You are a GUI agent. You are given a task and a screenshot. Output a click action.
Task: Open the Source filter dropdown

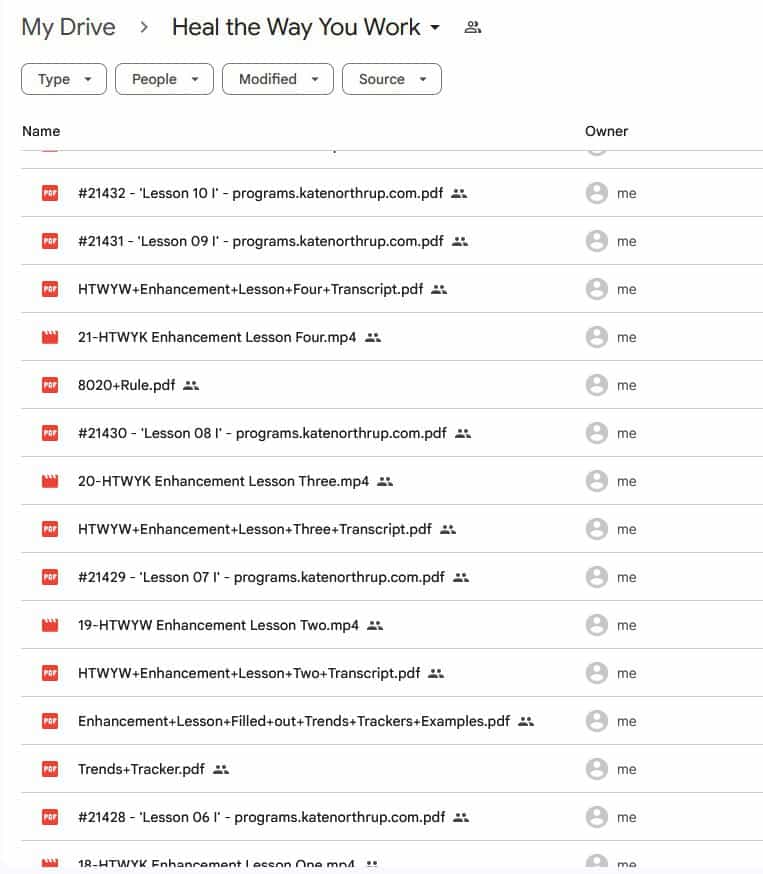[391, 79]
